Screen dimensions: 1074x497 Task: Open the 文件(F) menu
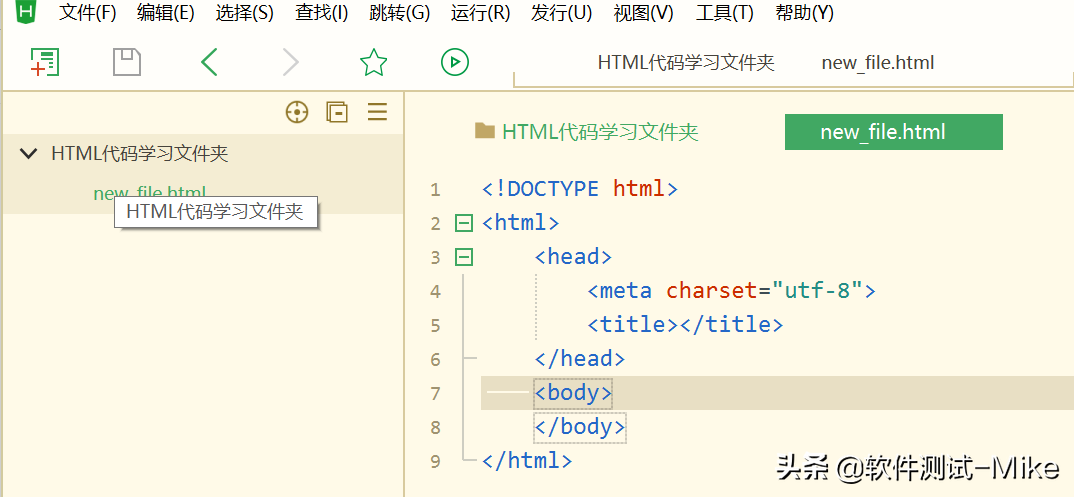(x=88, y=12)
